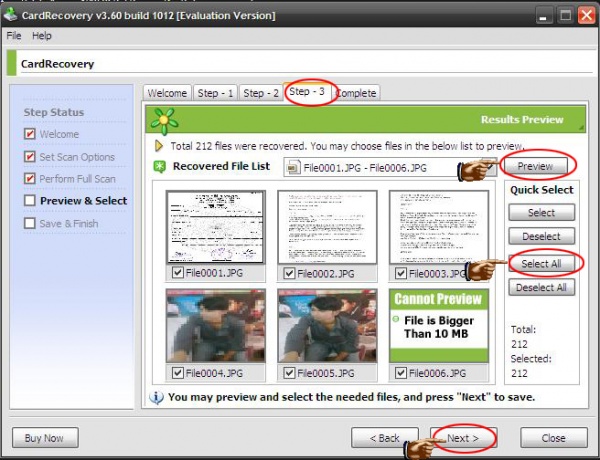Click the info icon near bottom hint text
600x460 pixels.
pos(156,398)
